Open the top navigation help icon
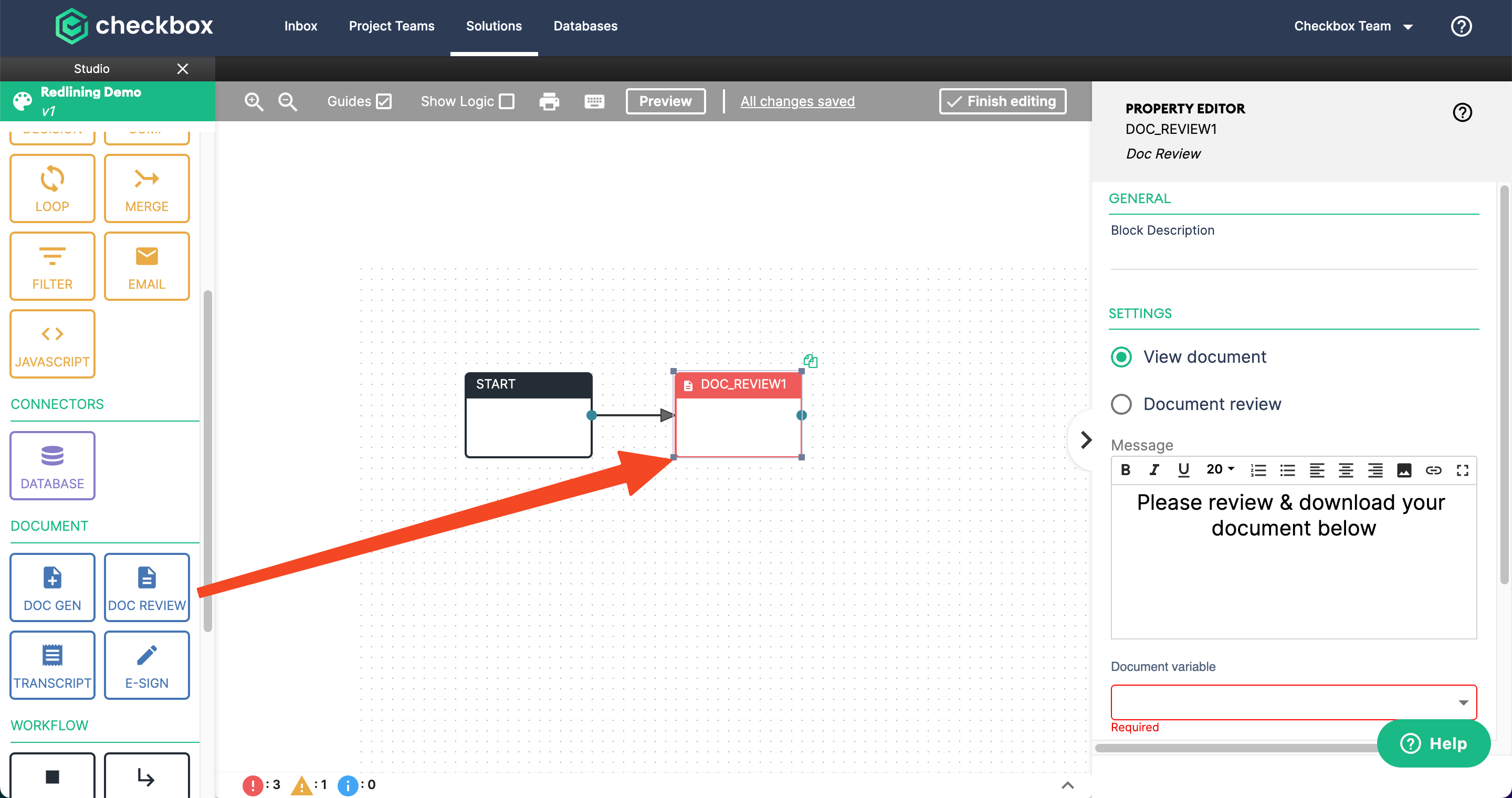1512x798 pixels. (1461, 26)
